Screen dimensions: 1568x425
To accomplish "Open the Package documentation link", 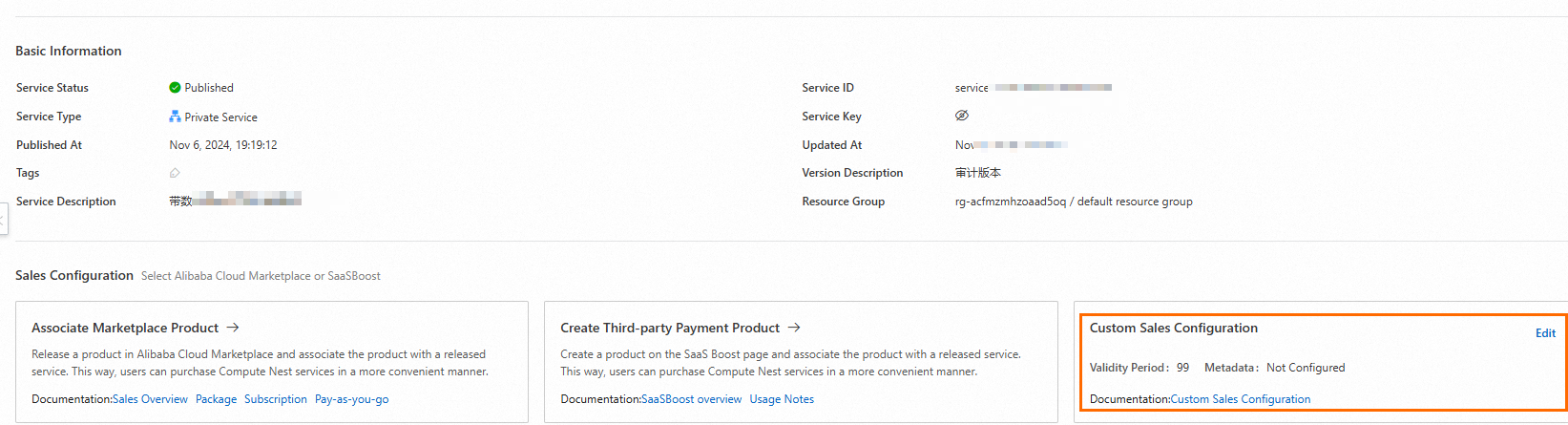I will [x=216, y=399].
